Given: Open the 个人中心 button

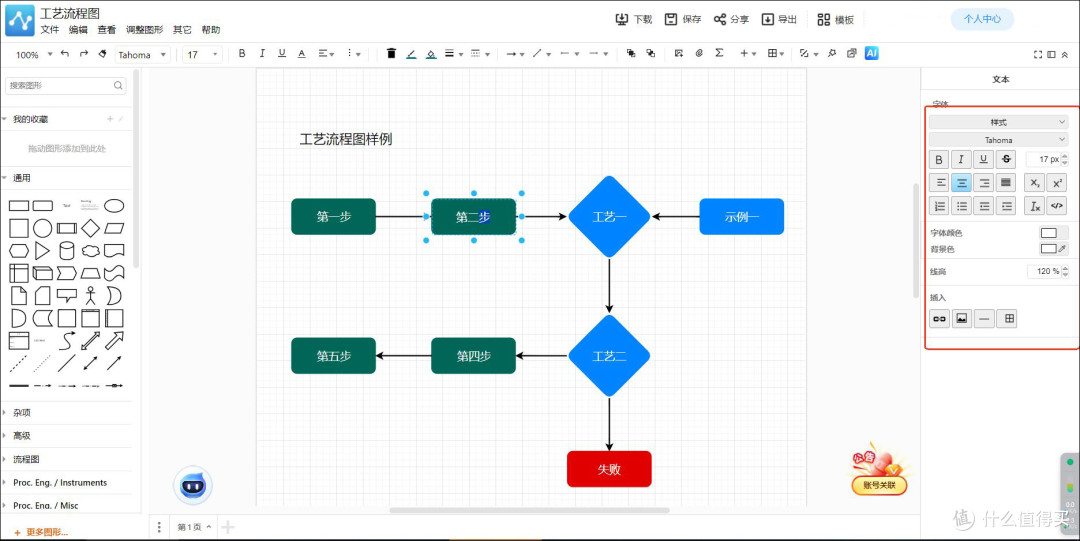Looking at the screenshot, I should pos(982,19).
